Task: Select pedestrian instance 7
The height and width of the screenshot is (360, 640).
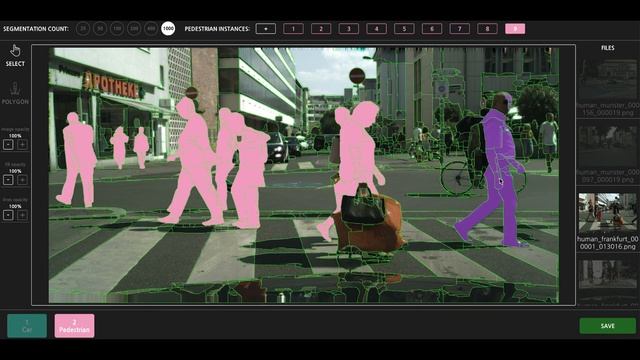Action: click(x=460, y=29)
